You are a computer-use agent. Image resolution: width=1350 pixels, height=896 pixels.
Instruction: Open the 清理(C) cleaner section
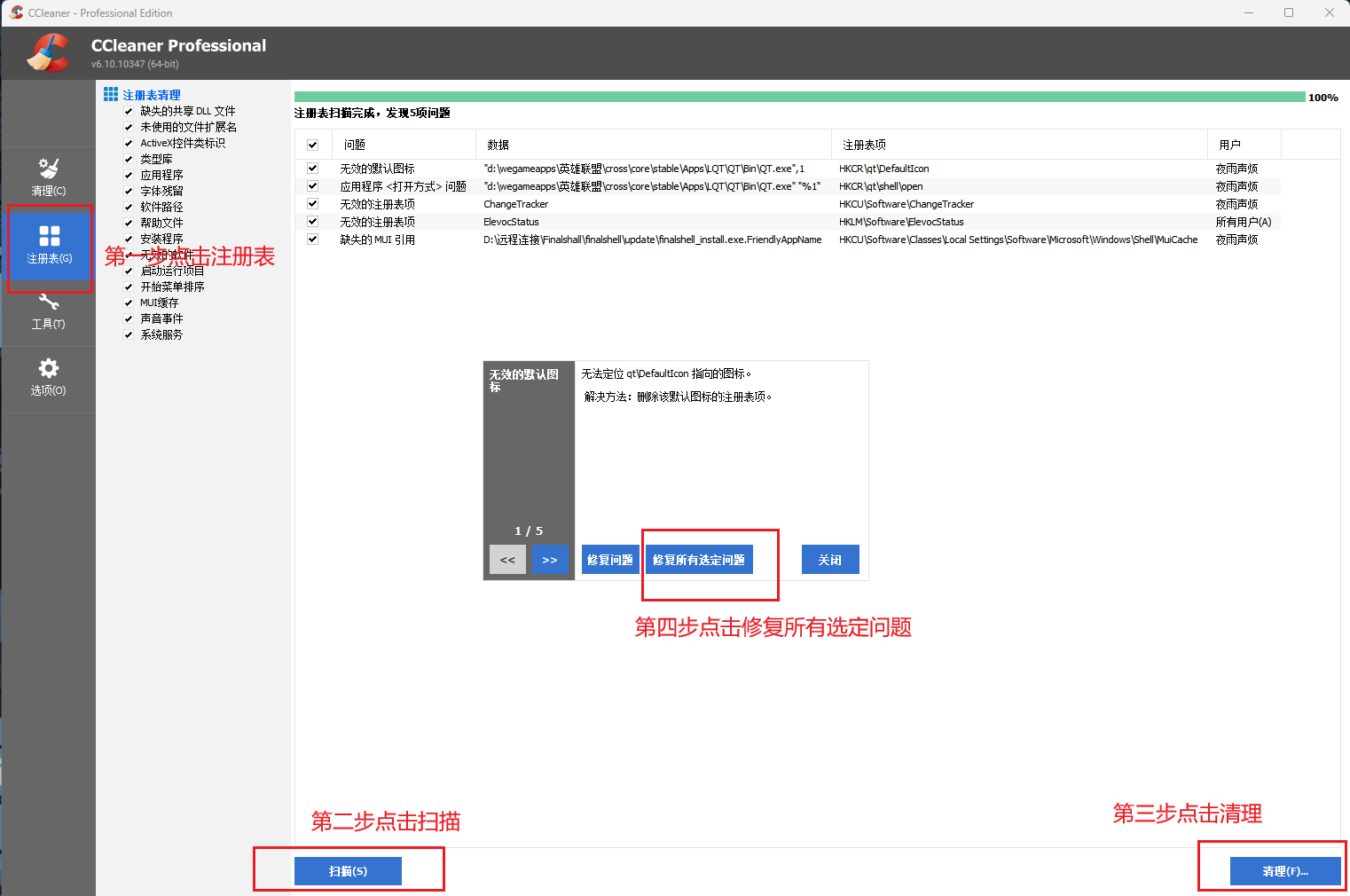click(x=48, y=177)
